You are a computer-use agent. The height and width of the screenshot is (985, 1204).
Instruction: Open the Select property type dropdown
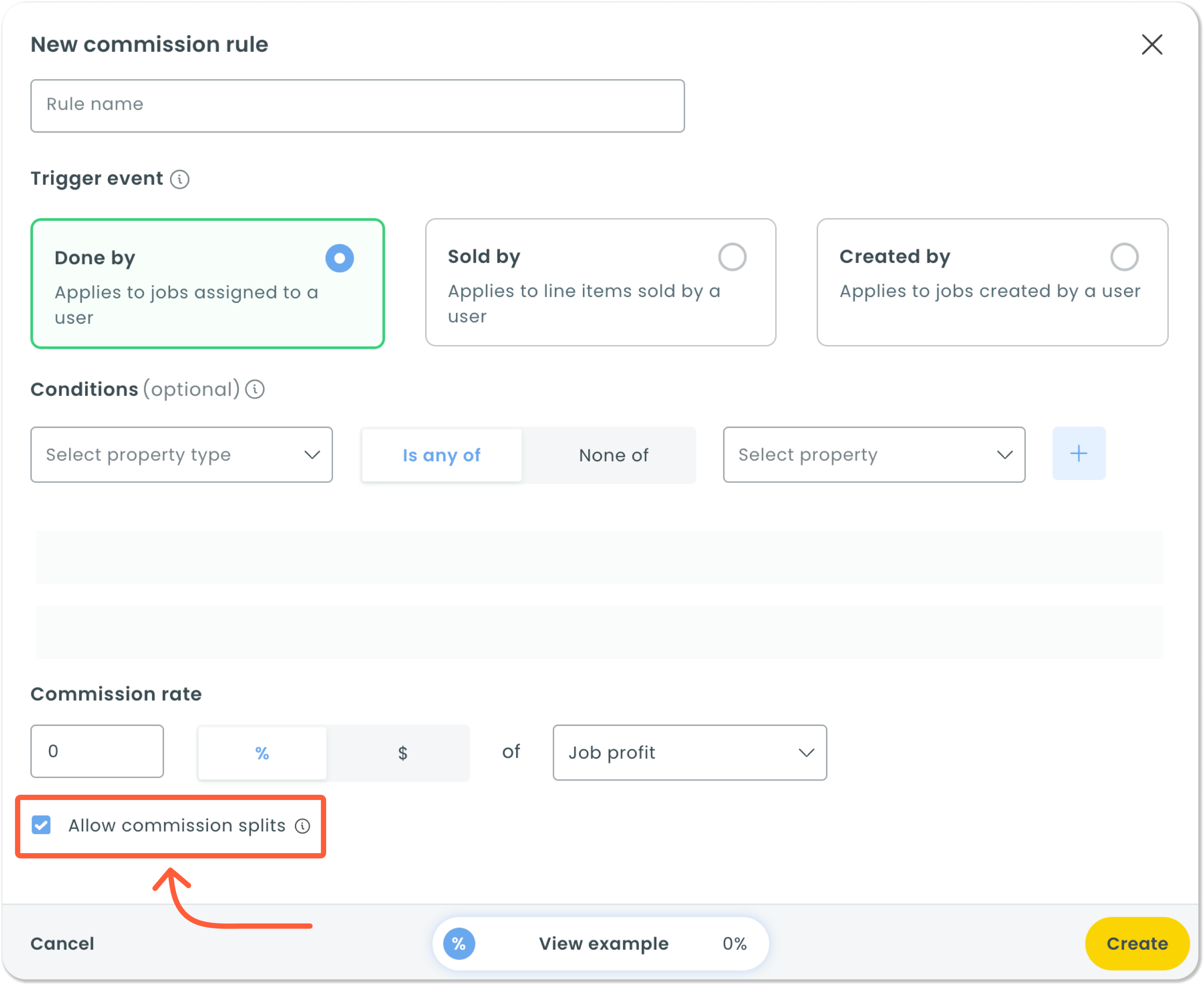tap(182, 454)
